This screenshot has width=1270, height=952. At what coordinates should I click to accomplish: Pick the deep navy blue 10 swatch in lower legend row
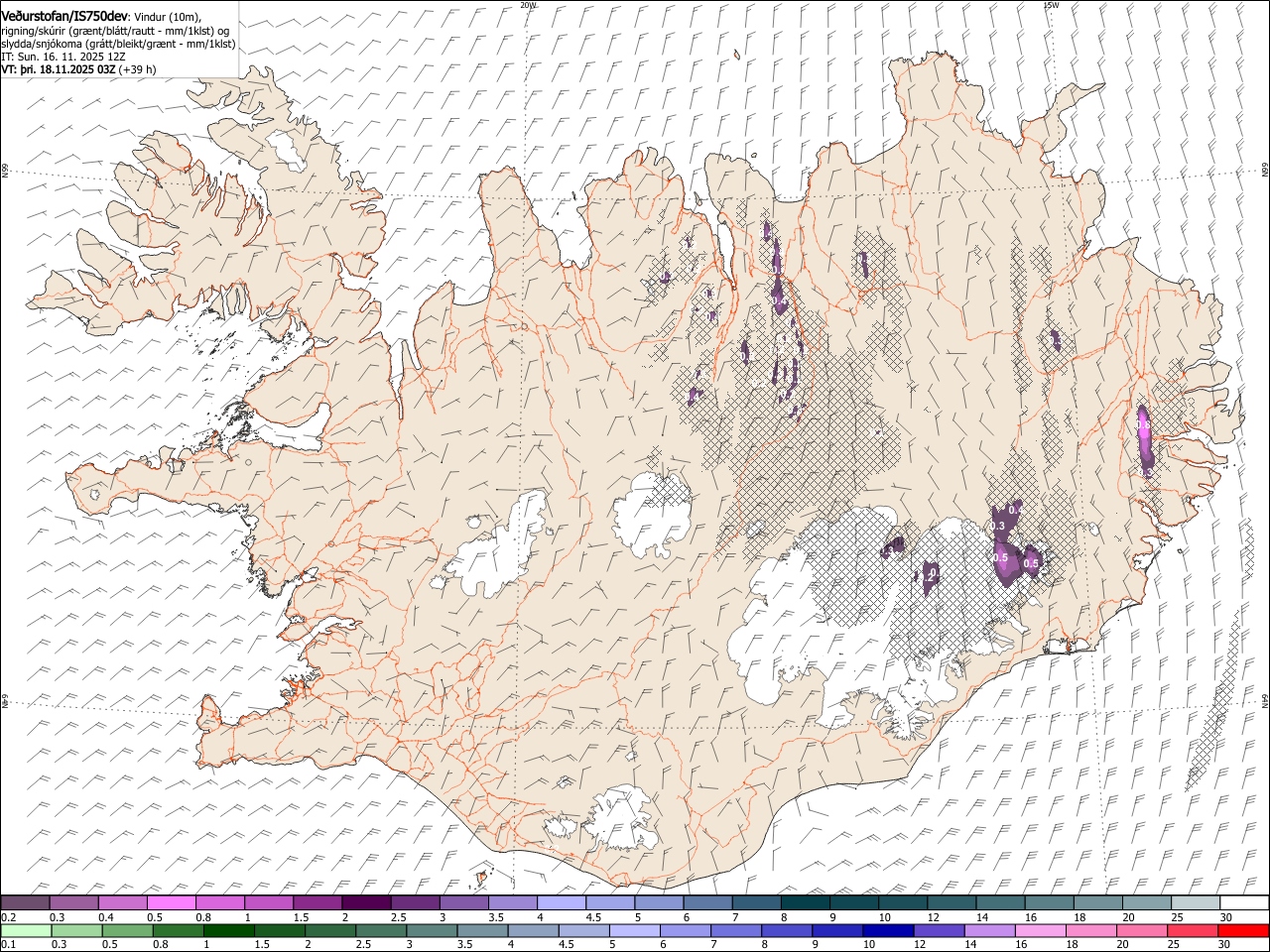[887, 931]
